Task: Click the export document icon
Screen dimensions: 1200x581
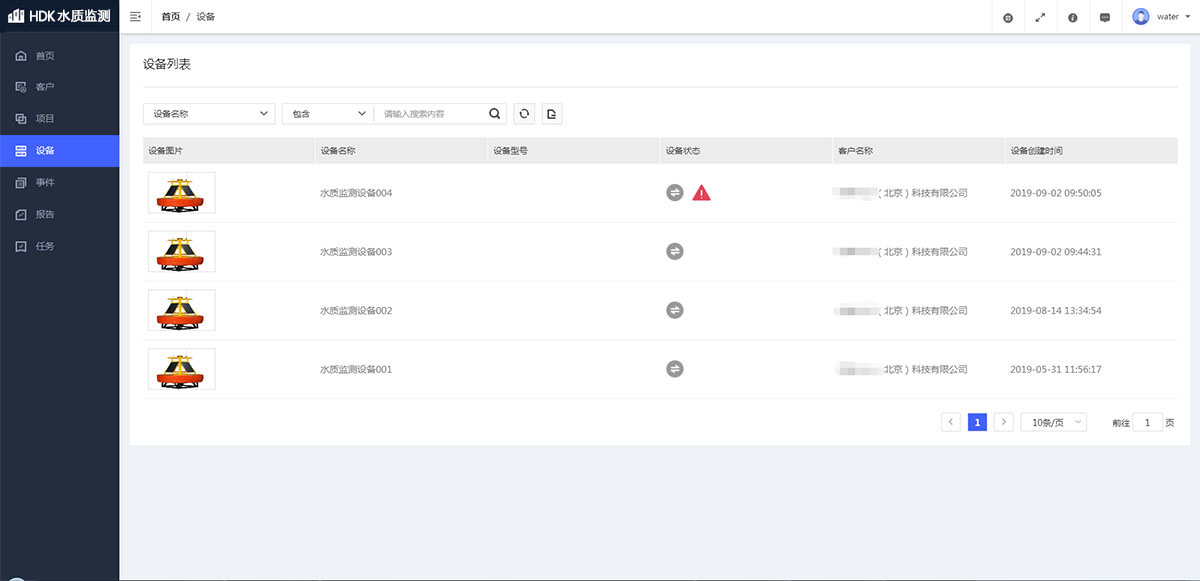Action: pyautogui.click(x=552, y=114)
